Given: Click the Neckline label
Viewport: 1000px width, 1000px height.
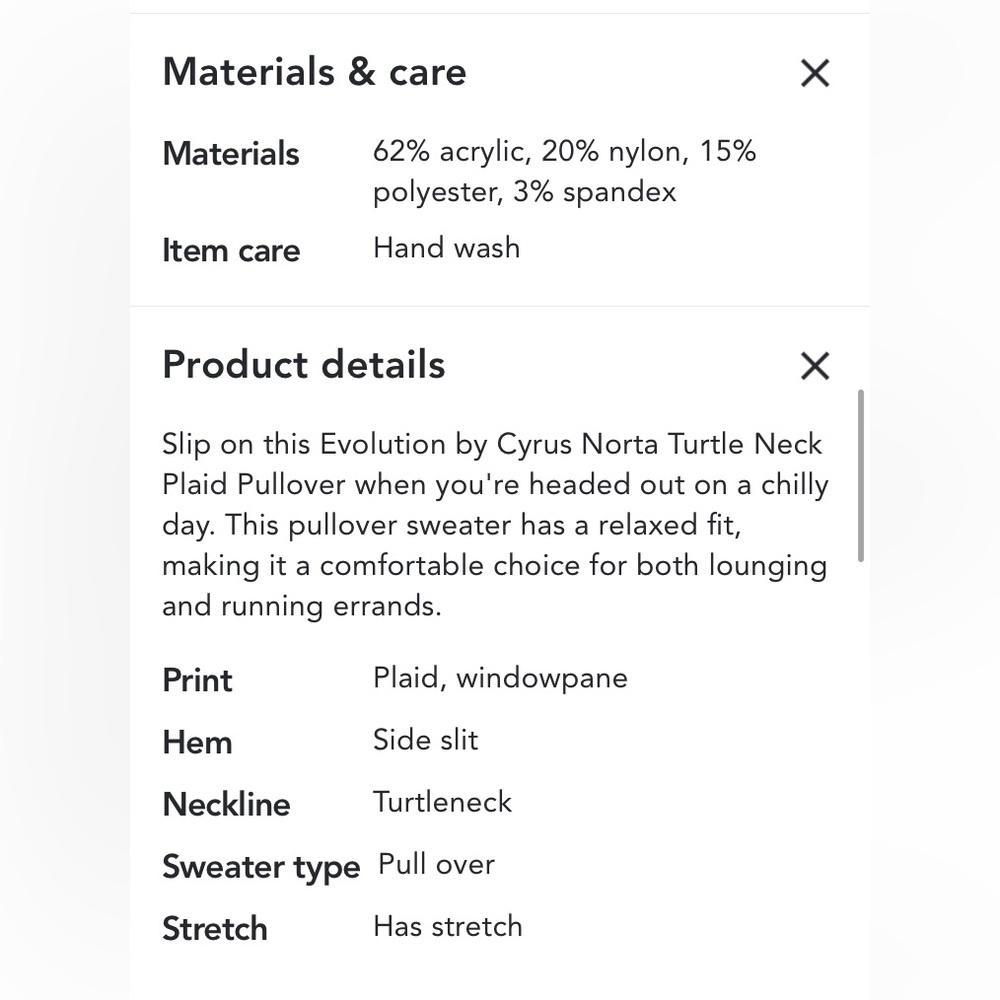Looking at the screenshot, I should [x=226, y=804].
